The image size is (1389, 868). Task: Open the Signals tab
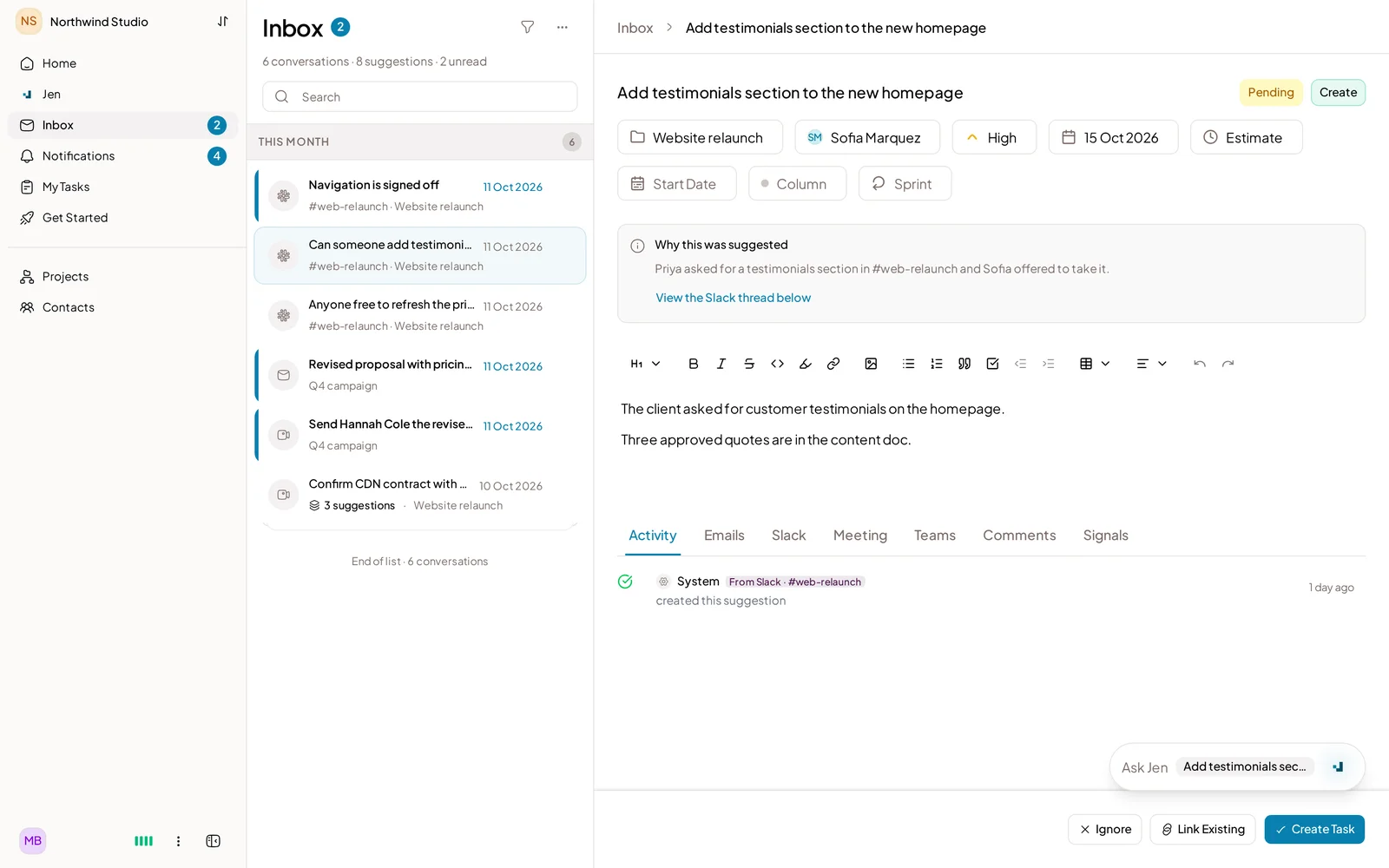(x=1105, y=536)
